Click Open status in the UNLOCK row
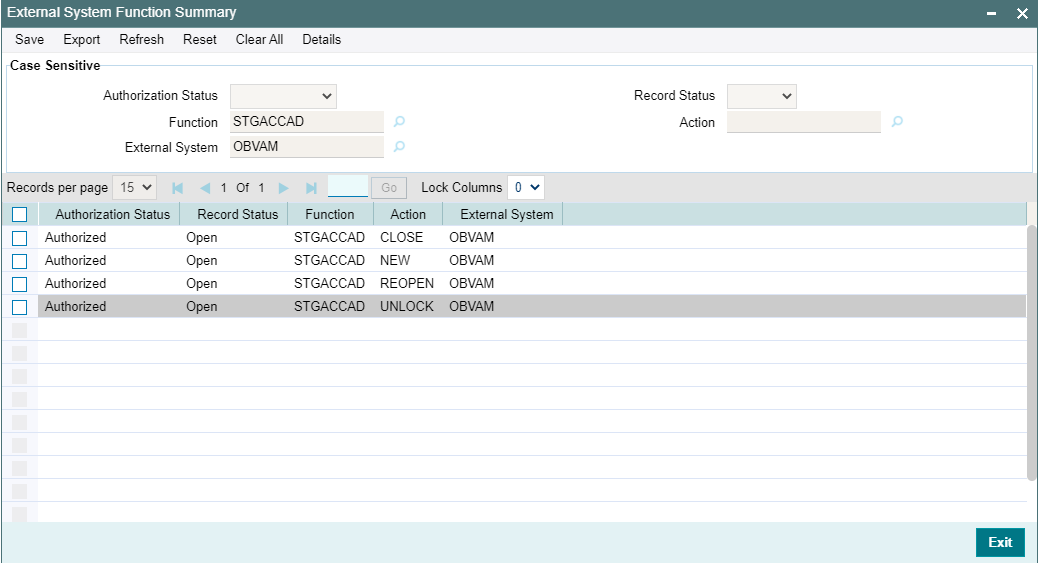This screenshot has width=1038, height=563. tap(202, 307)
